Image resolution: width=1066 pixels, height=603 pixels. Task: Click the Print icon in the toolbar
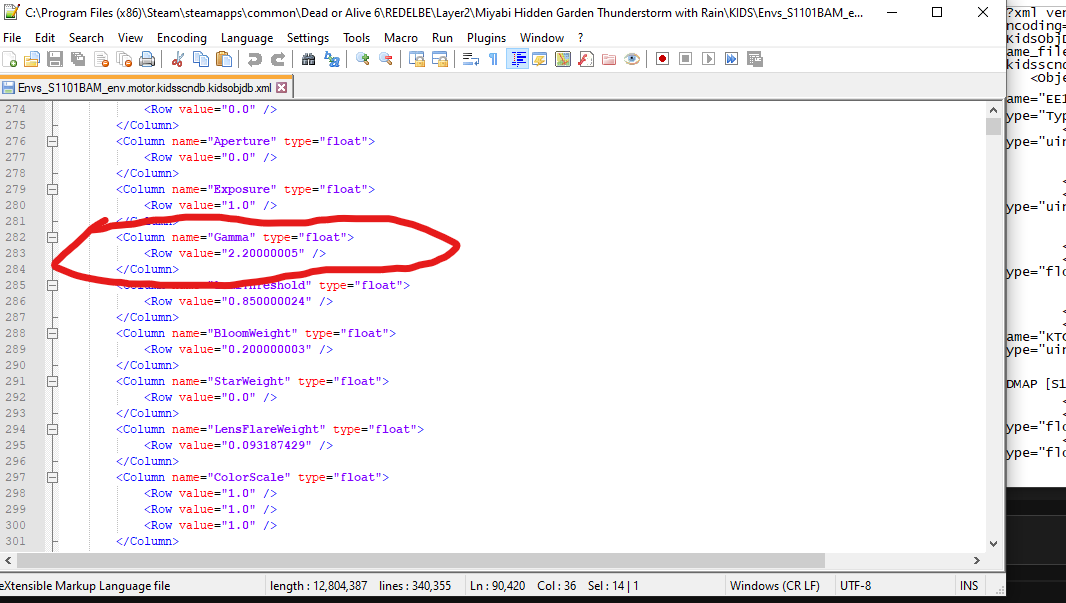[147, 60]
